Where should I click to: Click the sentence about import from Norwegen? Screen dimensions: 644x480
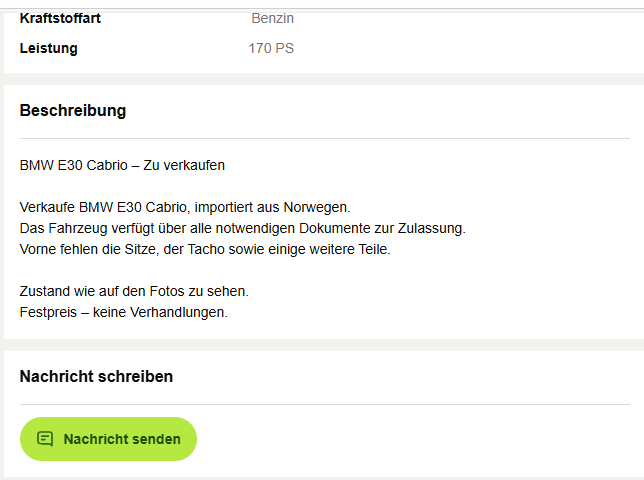click(x=185, y=207)
